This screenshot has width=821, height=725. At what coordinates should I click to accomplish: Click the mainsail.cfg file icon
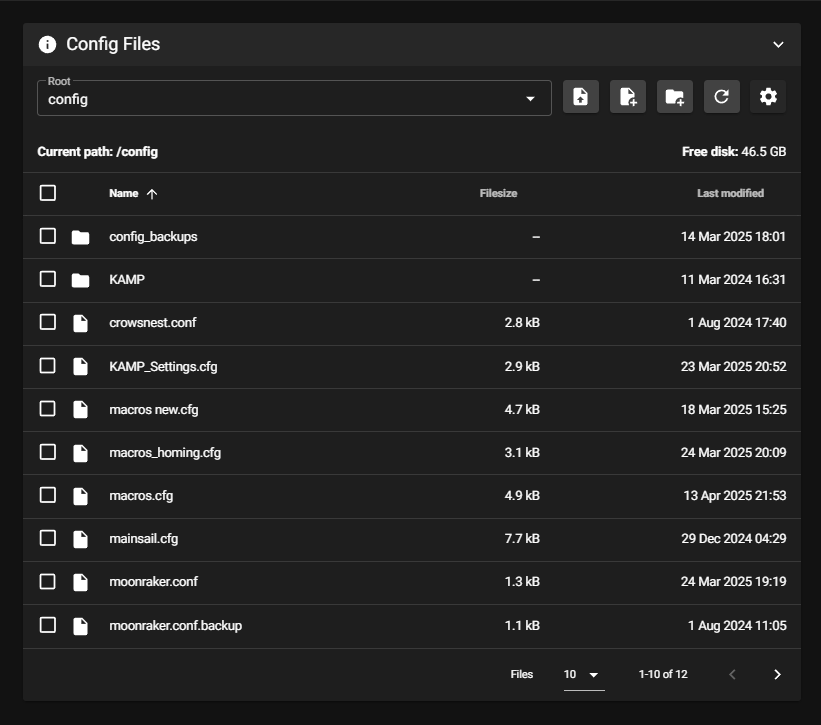[x=80, y=539]
